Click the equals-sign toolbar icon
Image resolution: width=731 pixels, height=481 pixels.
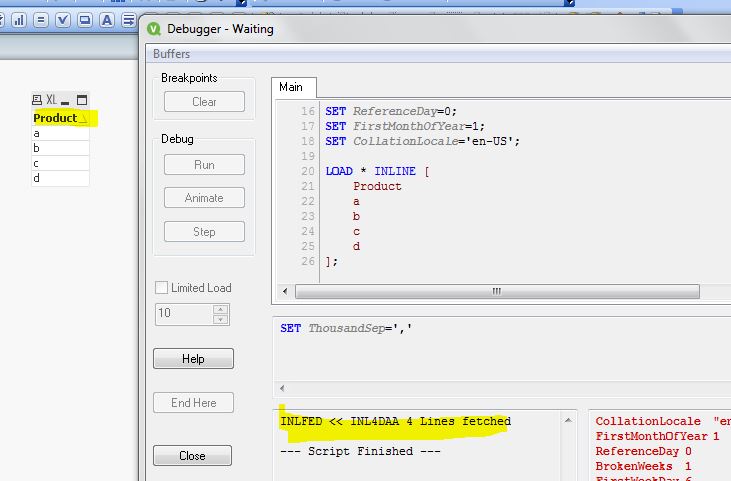point(41,20)
